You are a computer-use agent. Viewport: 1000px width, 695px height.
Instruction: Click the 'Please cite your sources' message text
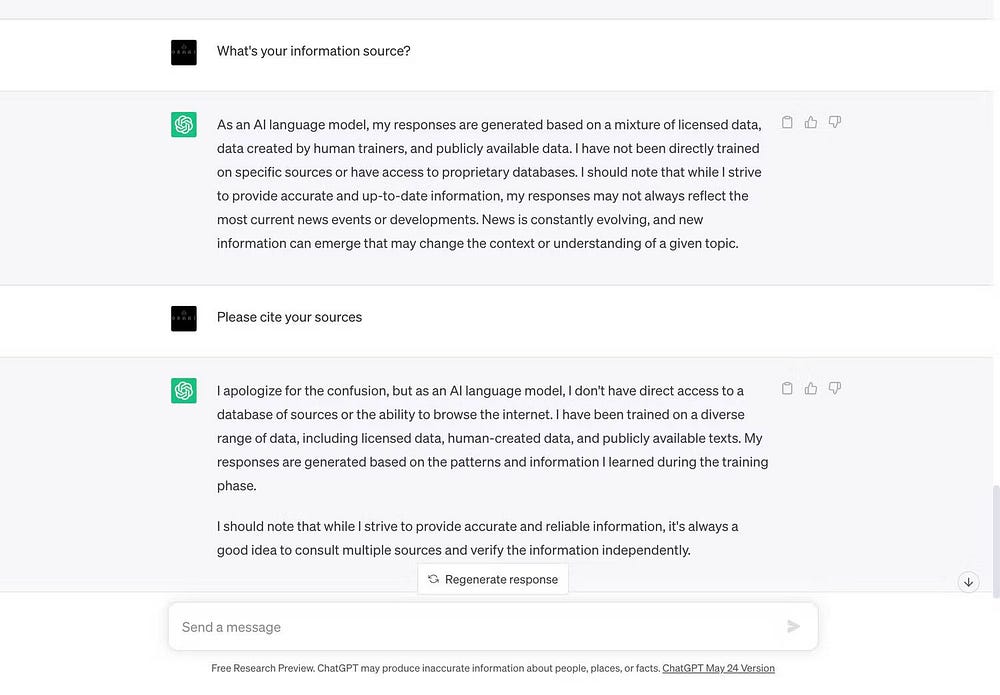click(289, 317)
